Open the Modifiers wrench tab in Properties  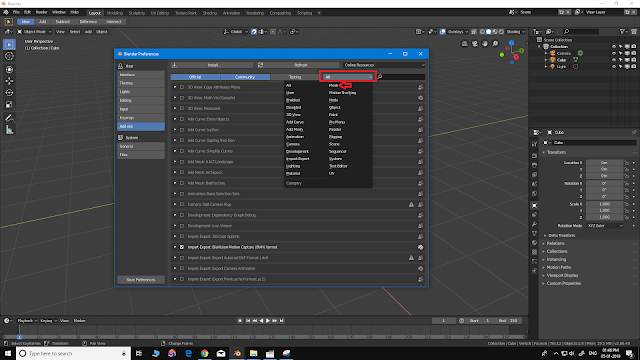click(534, 224)
